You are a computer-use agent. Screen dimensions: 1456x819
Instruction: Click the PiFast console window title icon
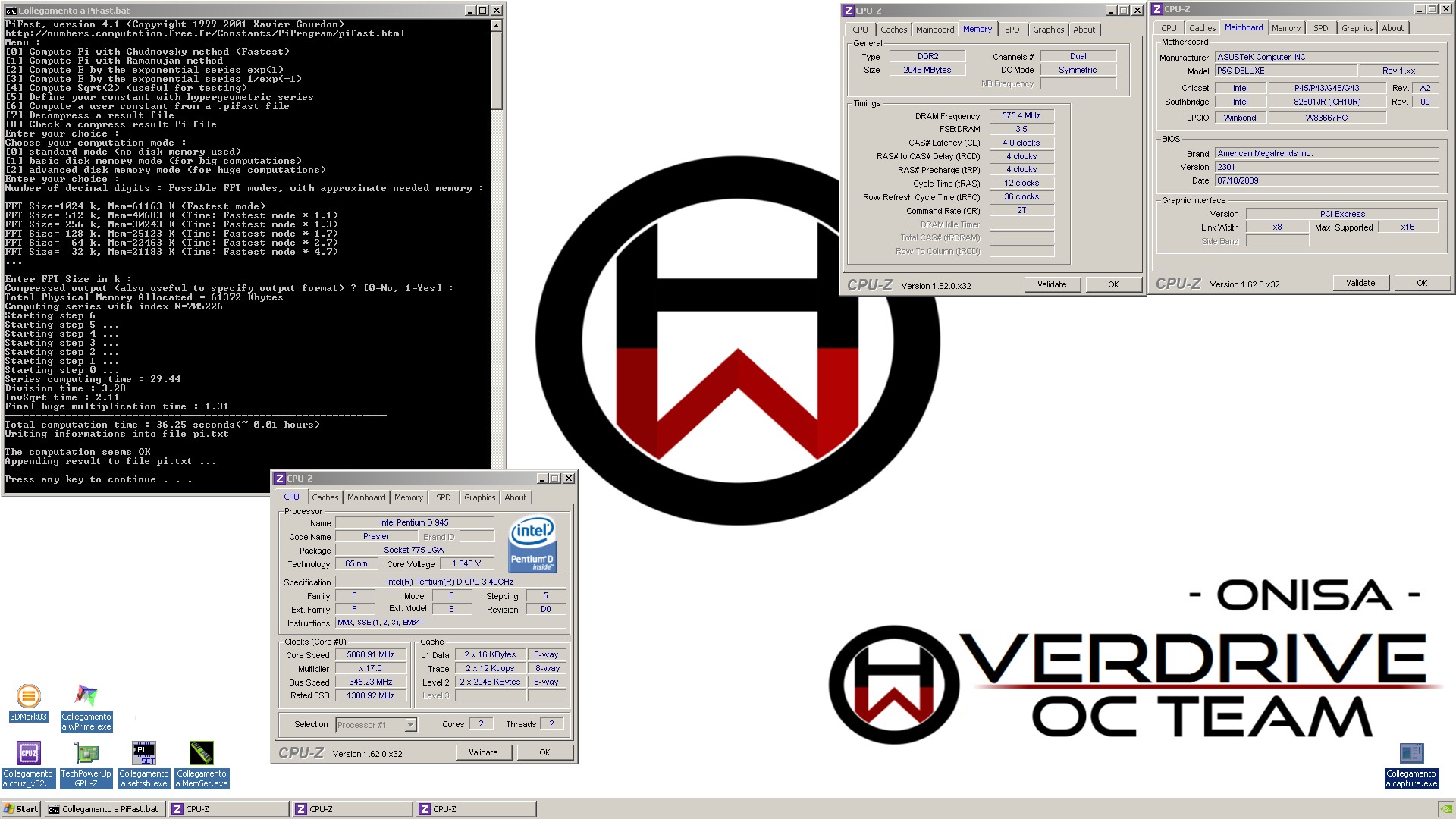[11, 11]
